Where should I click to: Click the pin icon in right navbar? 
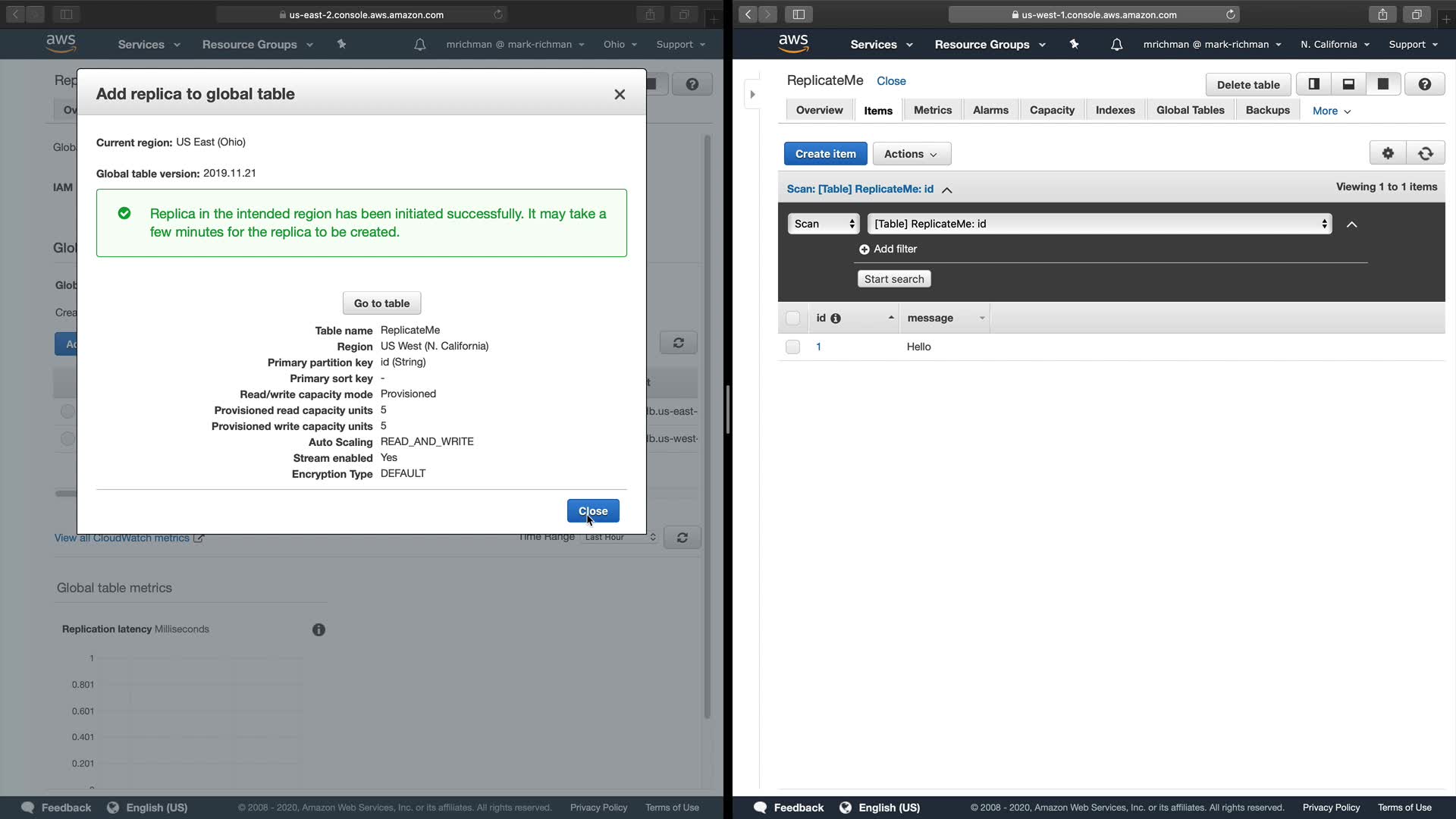tap(1074, 45)
